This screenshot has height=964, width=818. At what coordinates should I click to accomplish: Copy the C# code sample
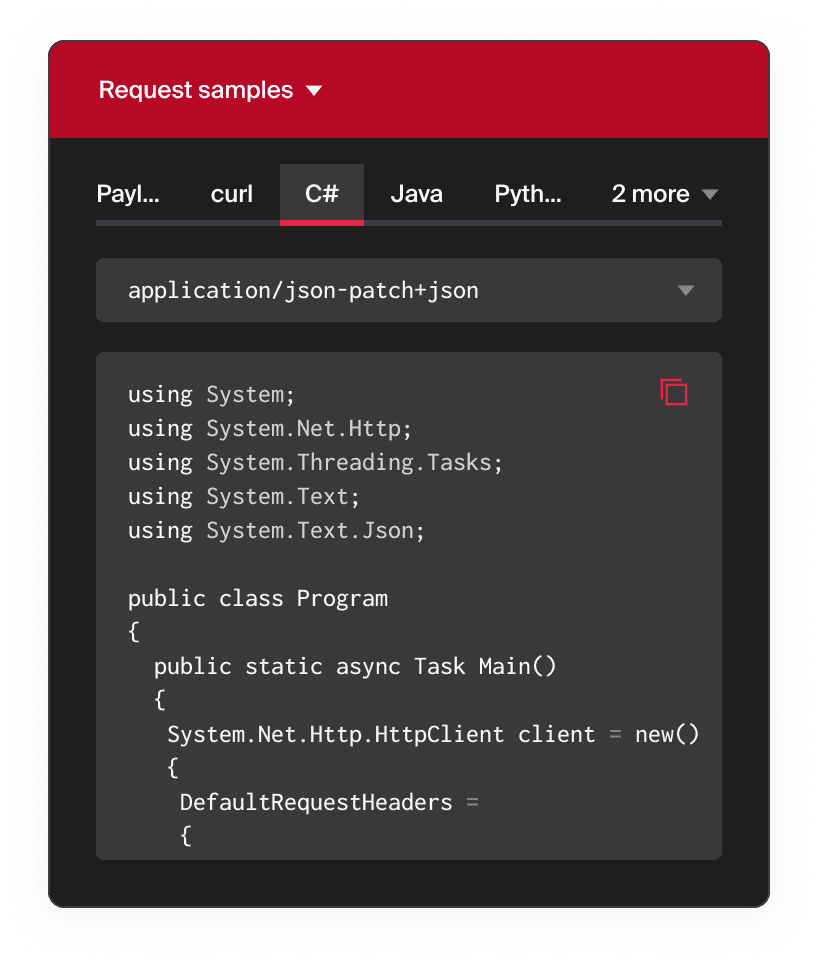674,392
